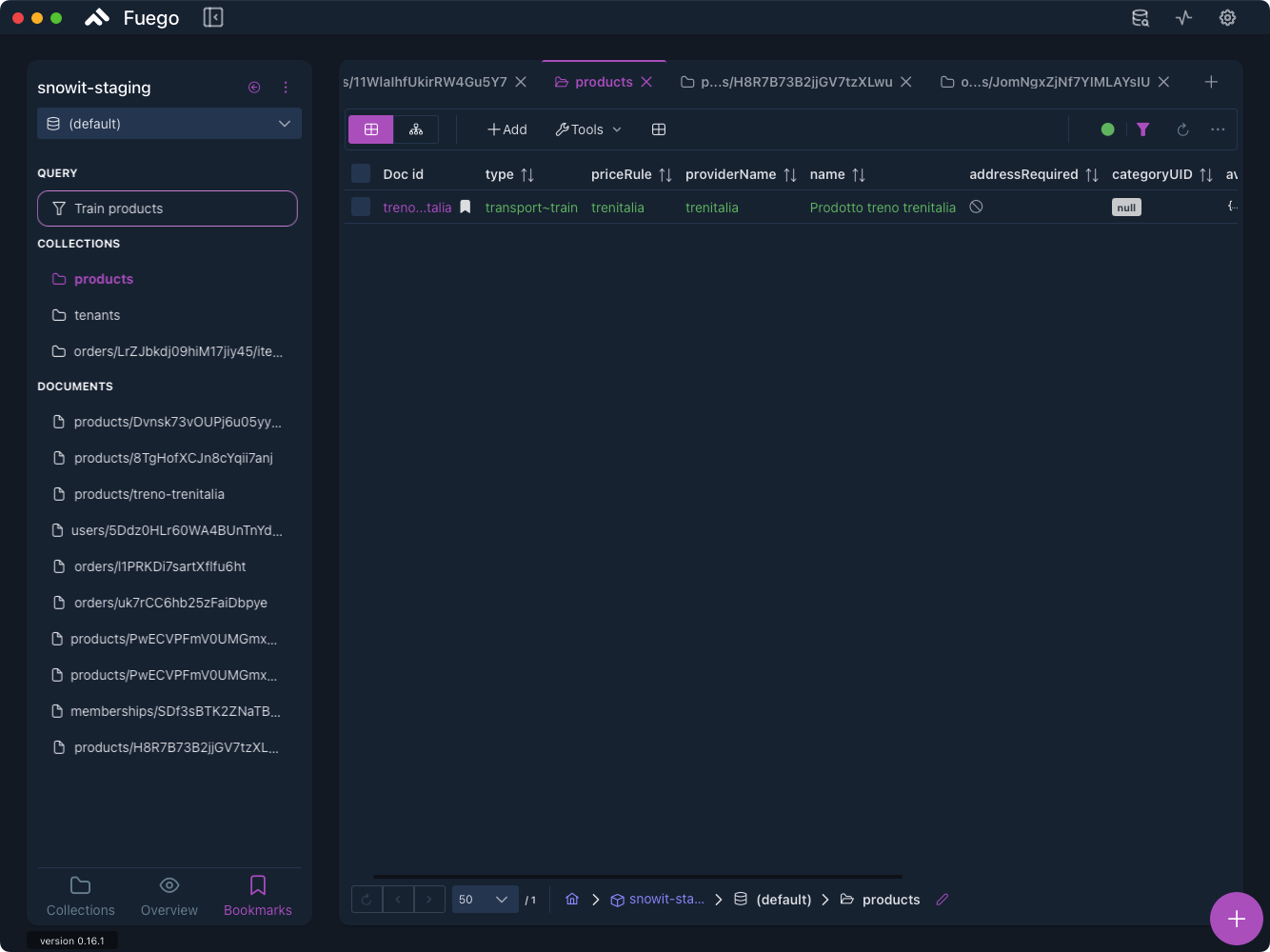Open the Overview bottom tab

169,896
